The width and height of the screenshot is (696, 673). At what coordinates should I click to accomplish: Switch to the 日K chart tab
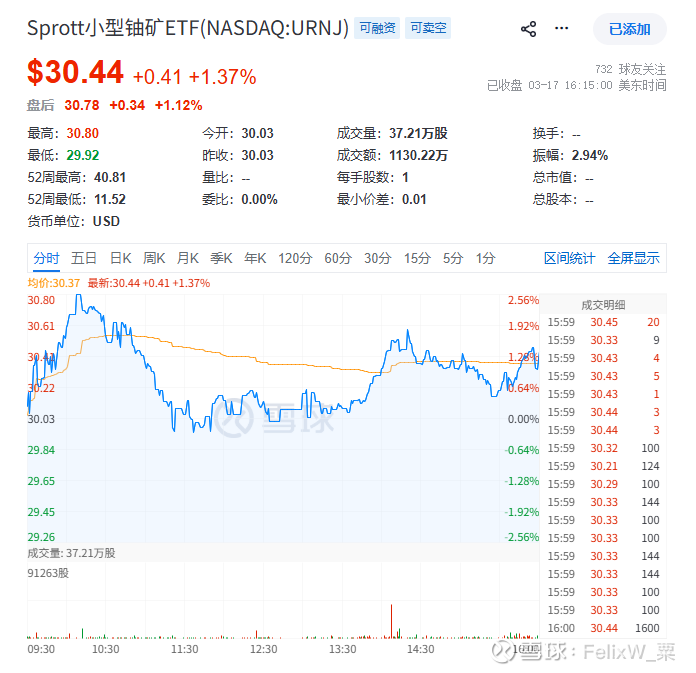[120, 258]
